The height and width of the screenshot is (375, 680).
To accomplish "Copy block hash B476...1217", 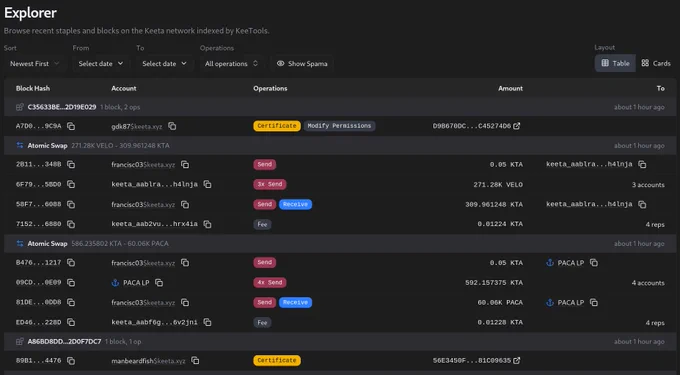I will pos(71,263).
